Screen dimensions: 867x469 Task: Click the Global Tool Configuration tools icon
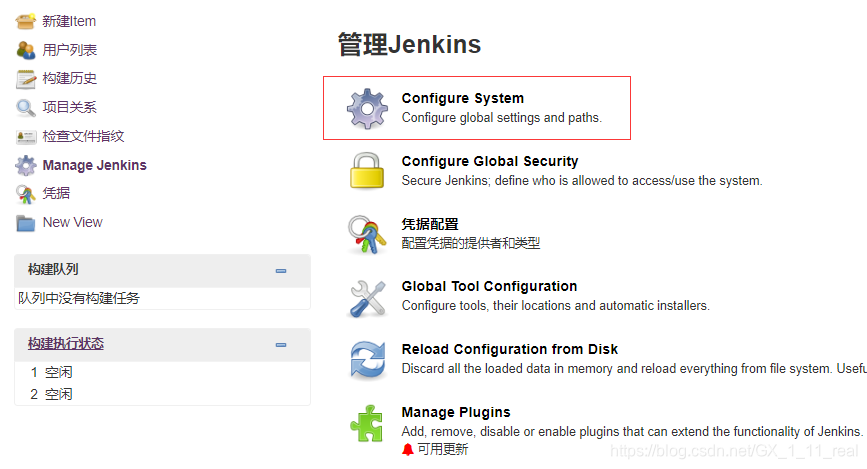pos(368,298)
